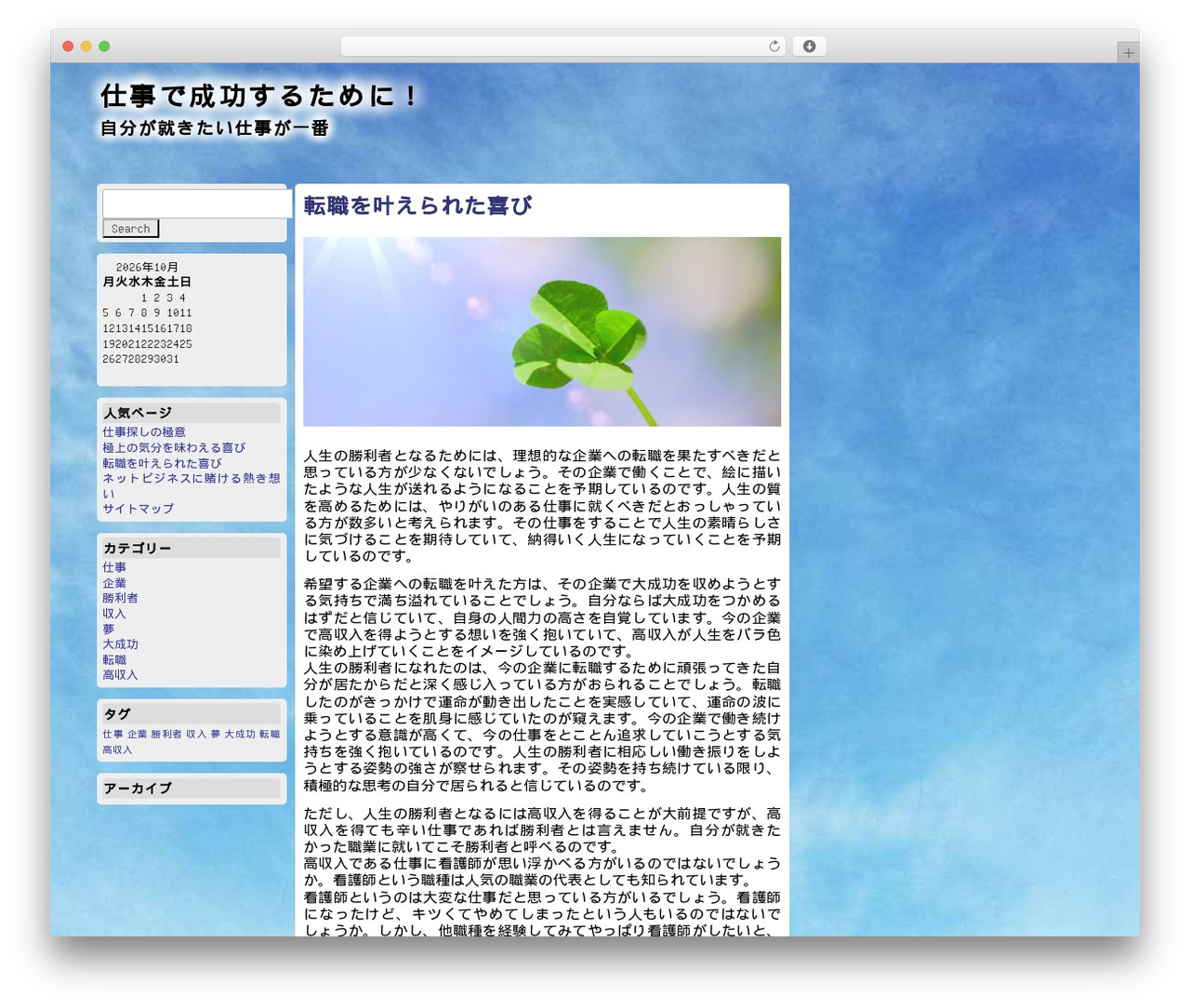Open the サイトマップ link
Viewport: 1190px width, 1008px height.
click(138, 509)
